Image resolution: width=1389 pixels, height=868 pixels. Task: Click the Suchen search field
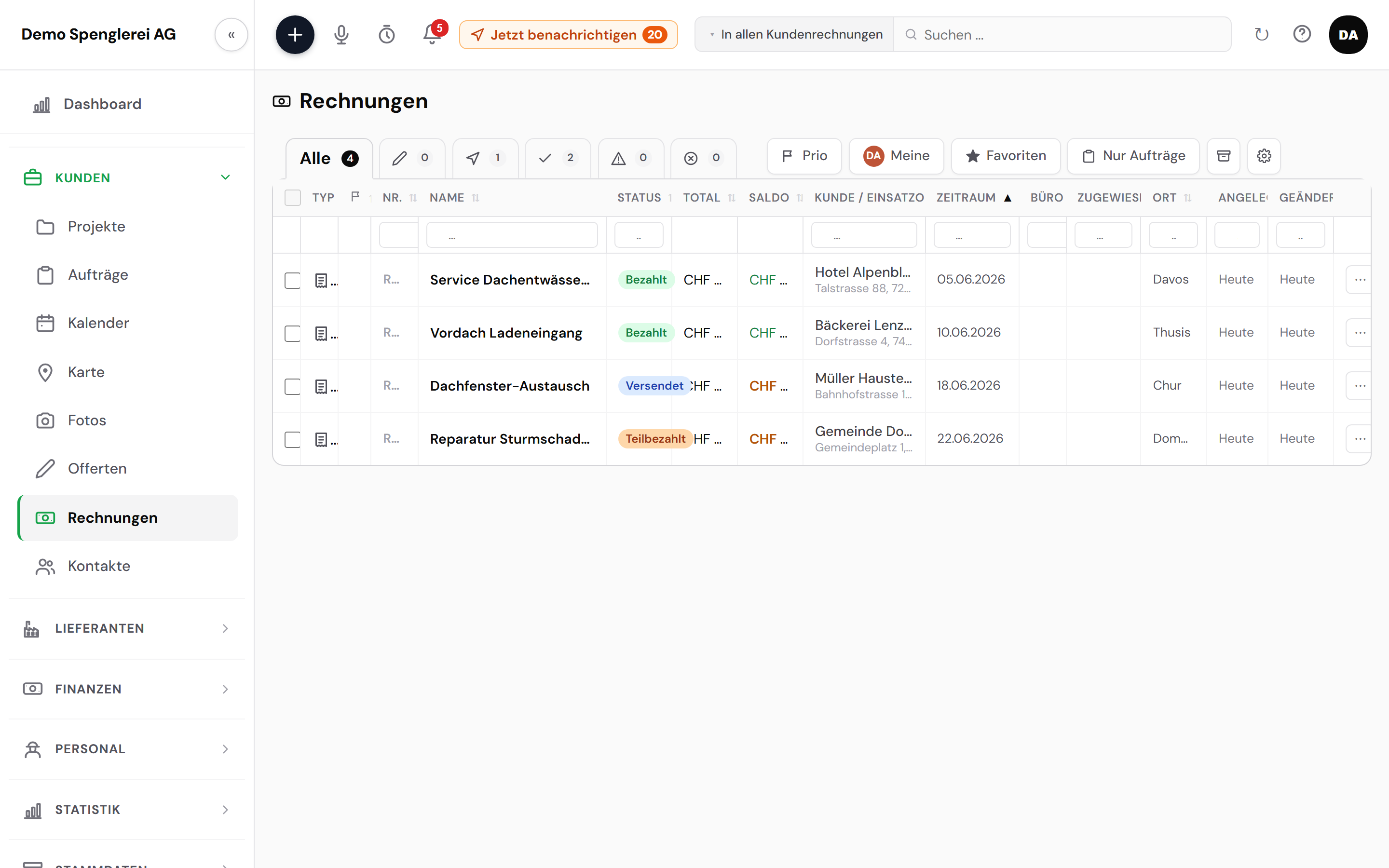point(1062,34)
